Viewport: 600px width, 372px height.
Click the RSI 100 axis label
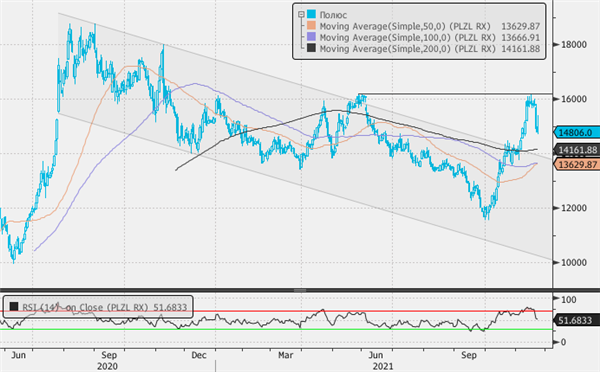pos(569,300)
